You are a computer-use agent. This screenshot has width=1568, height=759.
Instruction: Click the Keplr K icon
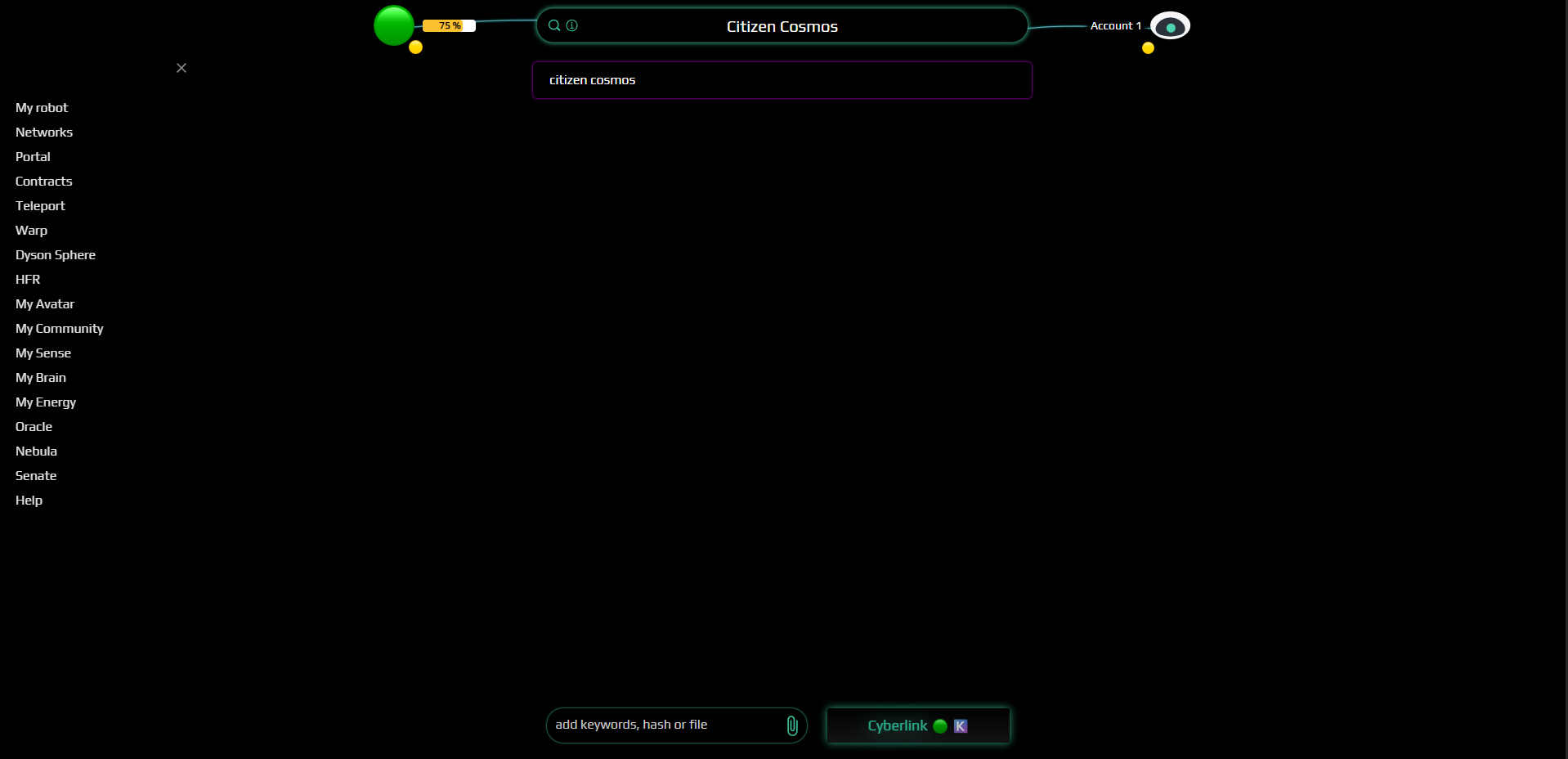click(x=961, y=726)
